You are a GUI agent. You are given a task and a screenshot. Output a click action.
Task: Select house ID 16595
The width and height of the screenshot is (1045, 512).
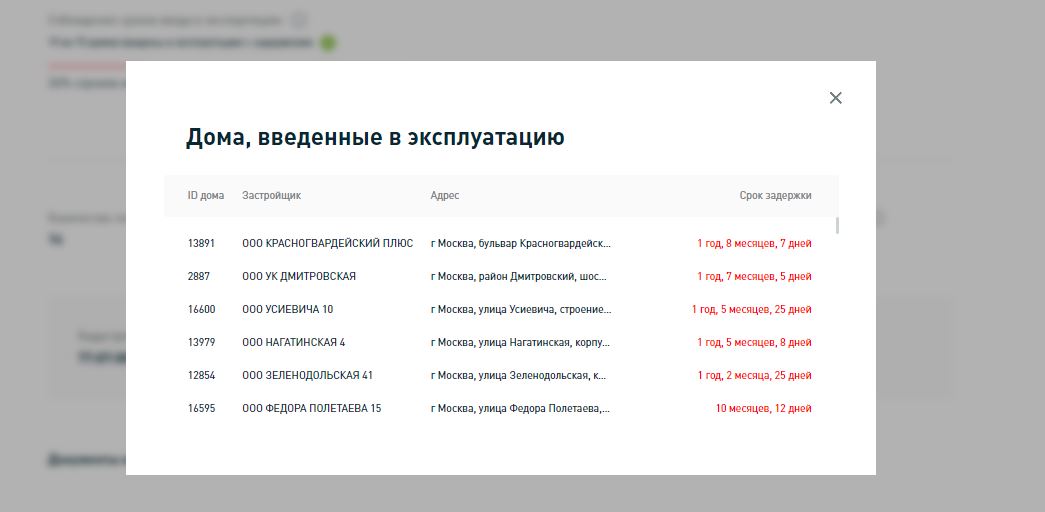[201, 409]
